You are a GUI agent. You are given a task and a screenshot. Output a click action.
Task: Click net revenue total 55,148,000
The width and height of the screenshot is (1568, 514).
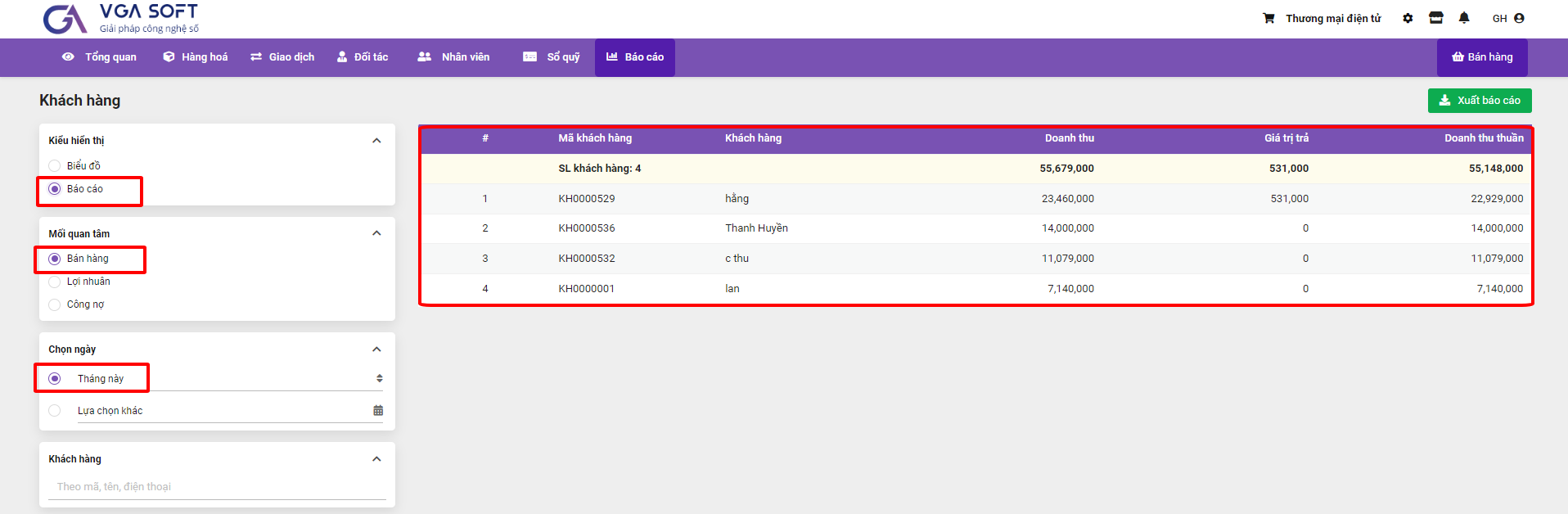click(1496, 169)
